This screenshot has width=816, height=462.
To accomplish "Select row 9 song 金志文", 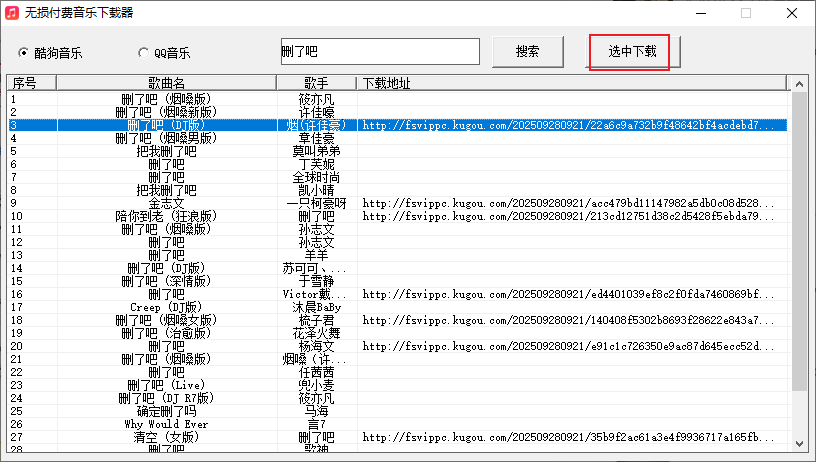I will pyautogui.click(x=167, y=203).
